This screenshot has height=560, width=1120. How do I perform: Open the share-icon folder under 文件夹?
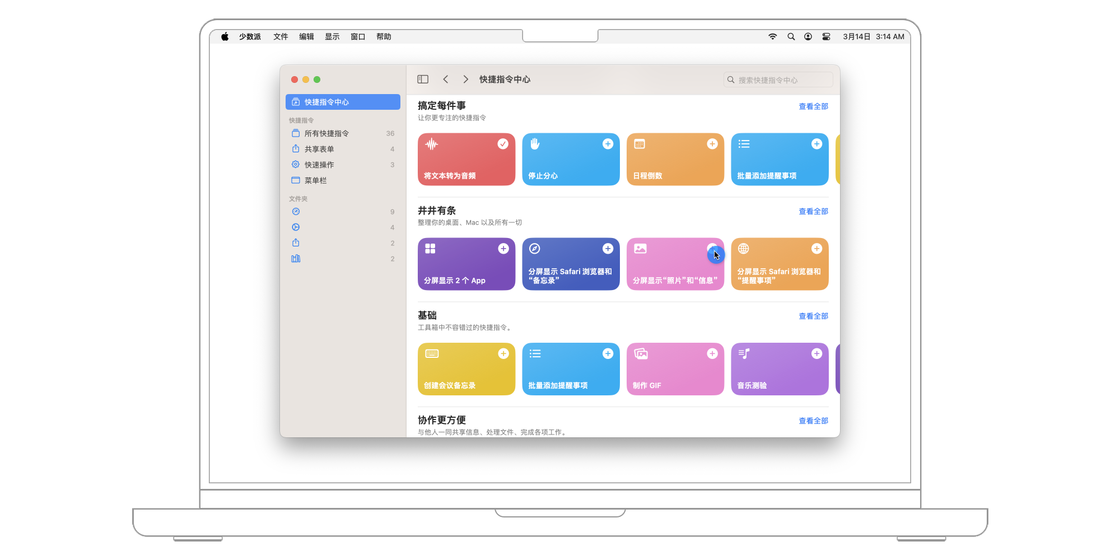(x=343, y=243)
